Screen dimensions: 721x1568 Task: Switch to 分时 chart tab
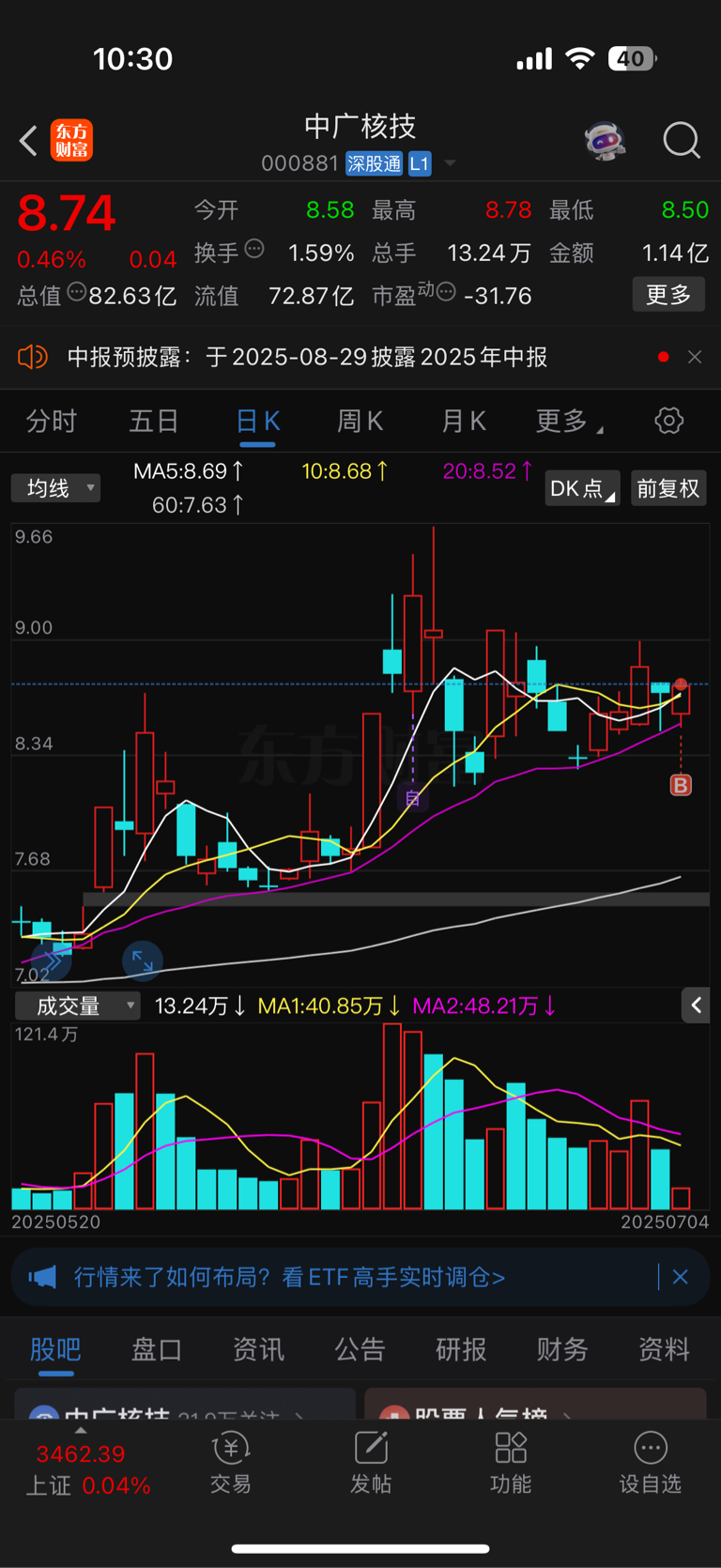(x=52, y=421)
